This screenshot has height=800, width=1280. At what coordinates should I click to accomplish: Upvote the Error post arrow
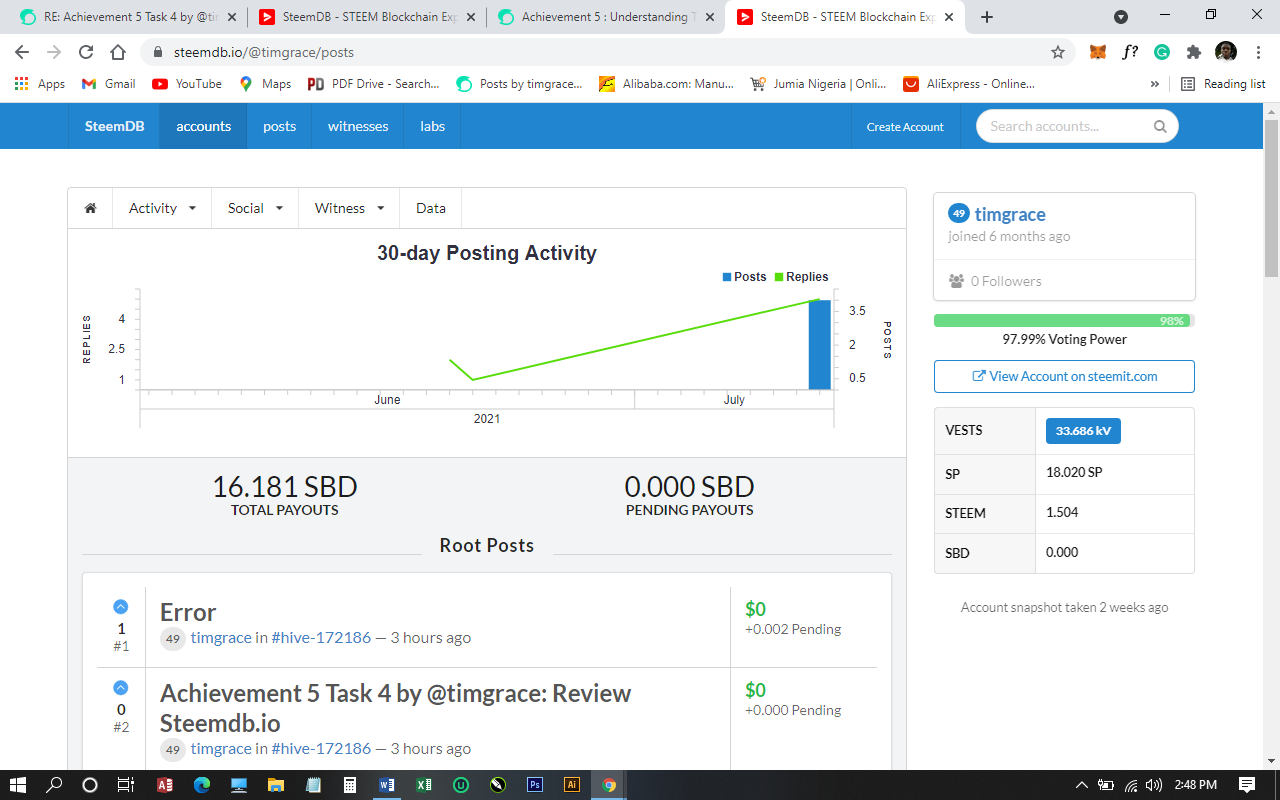point(121,606)
